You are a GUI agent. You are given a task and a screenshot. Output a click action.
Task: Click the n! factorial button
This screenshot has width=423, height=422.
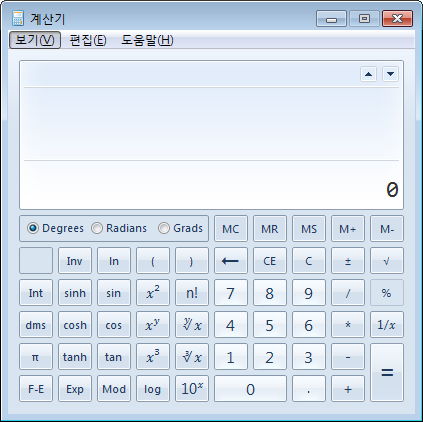pyautogui.click(x=192, y=293)
